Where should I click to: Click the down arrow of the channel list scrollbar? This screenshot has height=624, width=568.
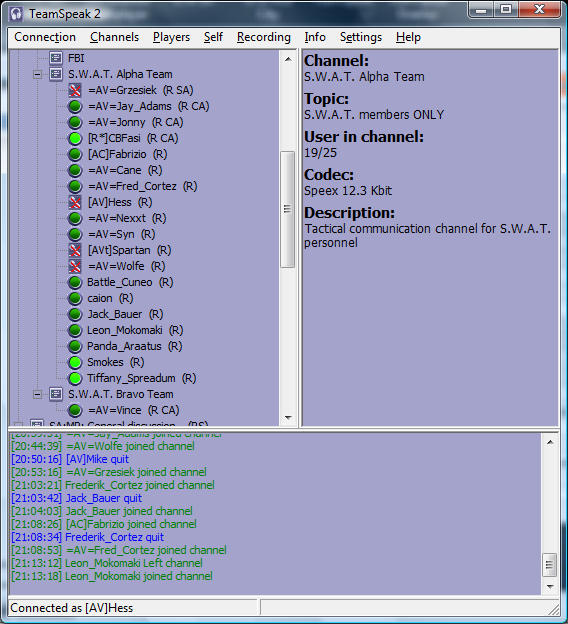point(288,418)
